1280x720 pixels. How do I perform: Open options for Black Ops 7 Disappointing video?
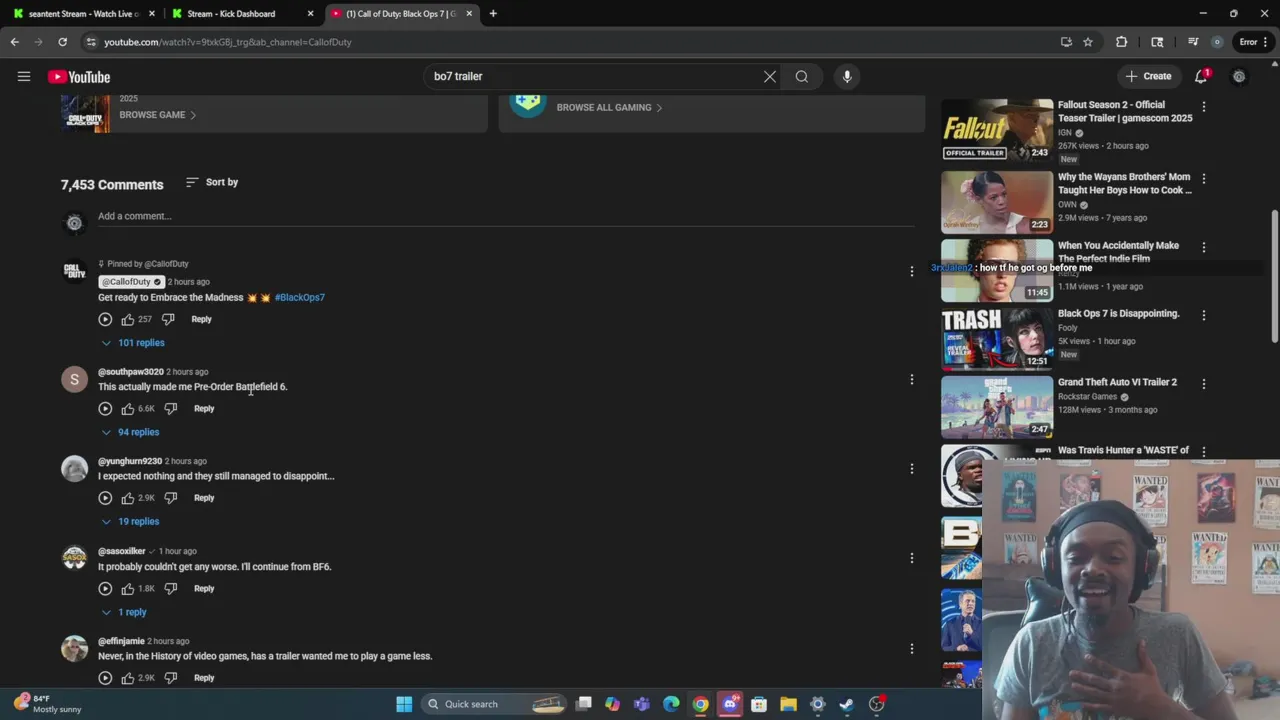pyautogui.click(x=1204, y=315)
